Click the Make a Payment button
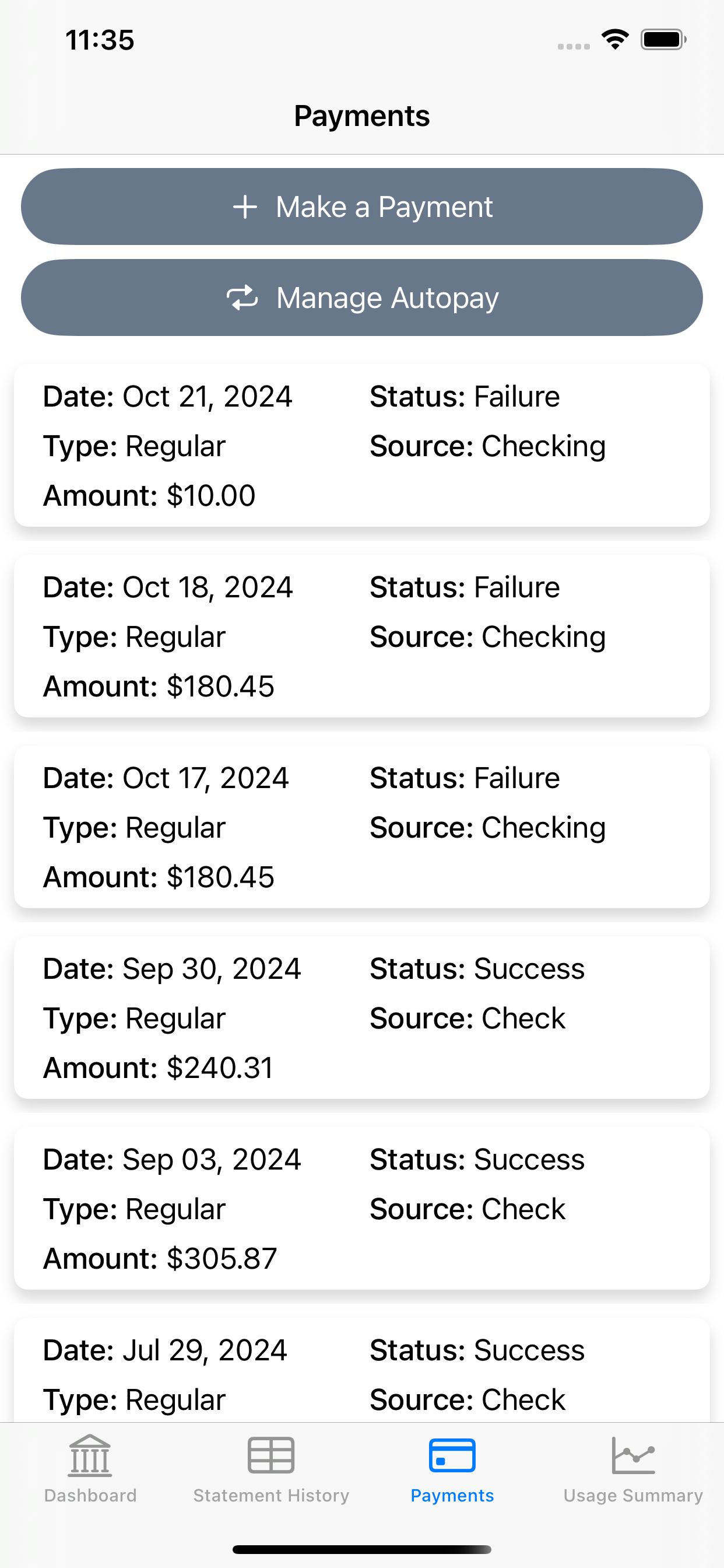 point(362,207)
